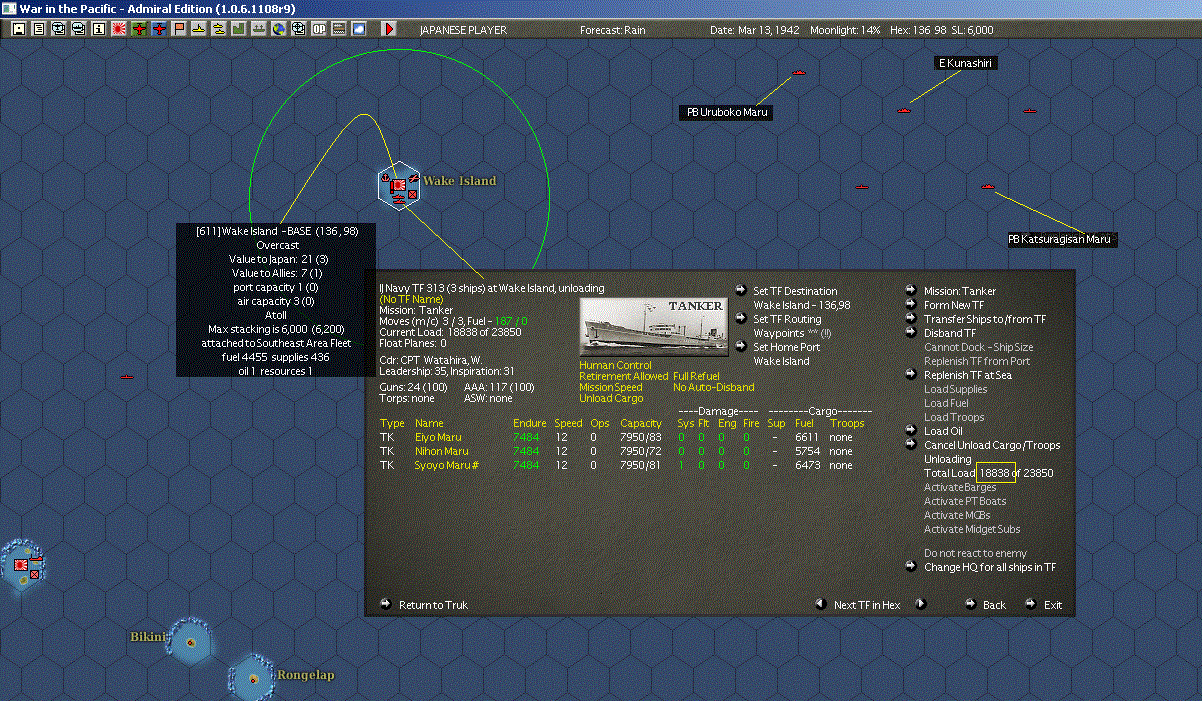The image size is (1202, 701).
Task: Click the Set TF Destination arrow
Action: tap(740, 290)
